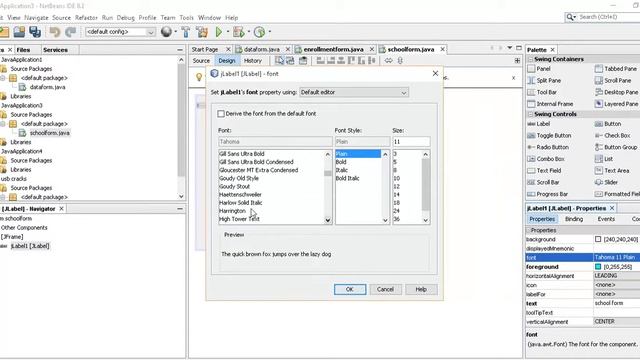Switch to the Source view tab
640x360 pixels.
point(201,61)
